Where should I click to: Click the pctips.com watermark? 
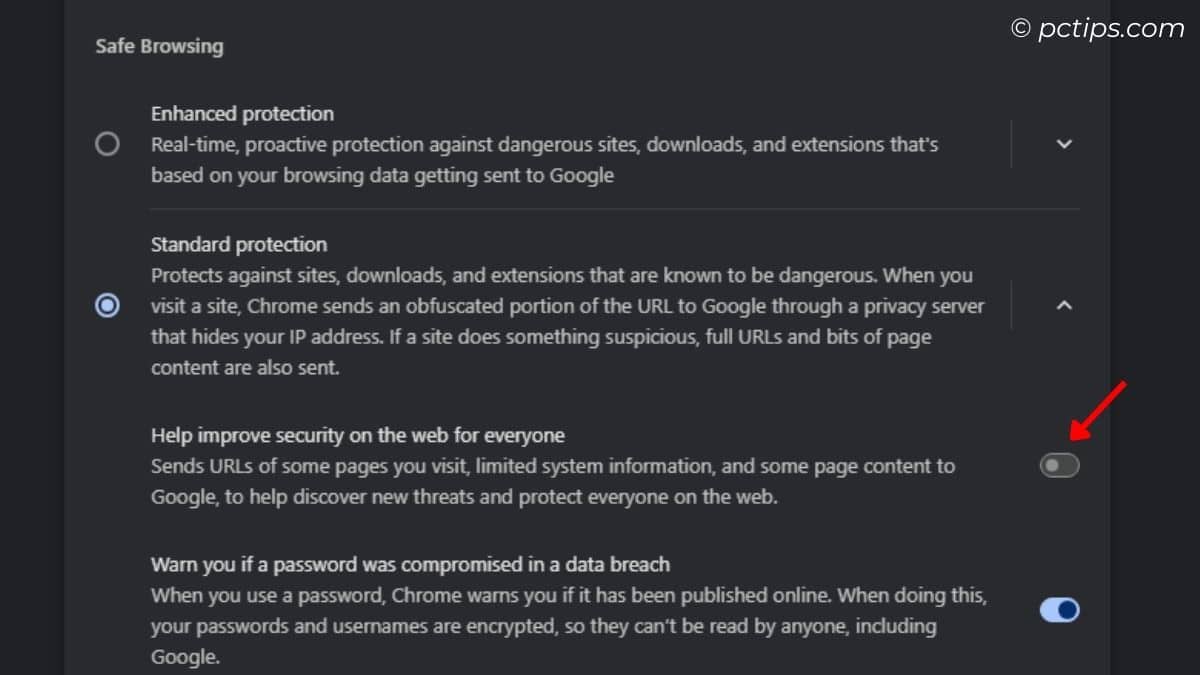1110,29
